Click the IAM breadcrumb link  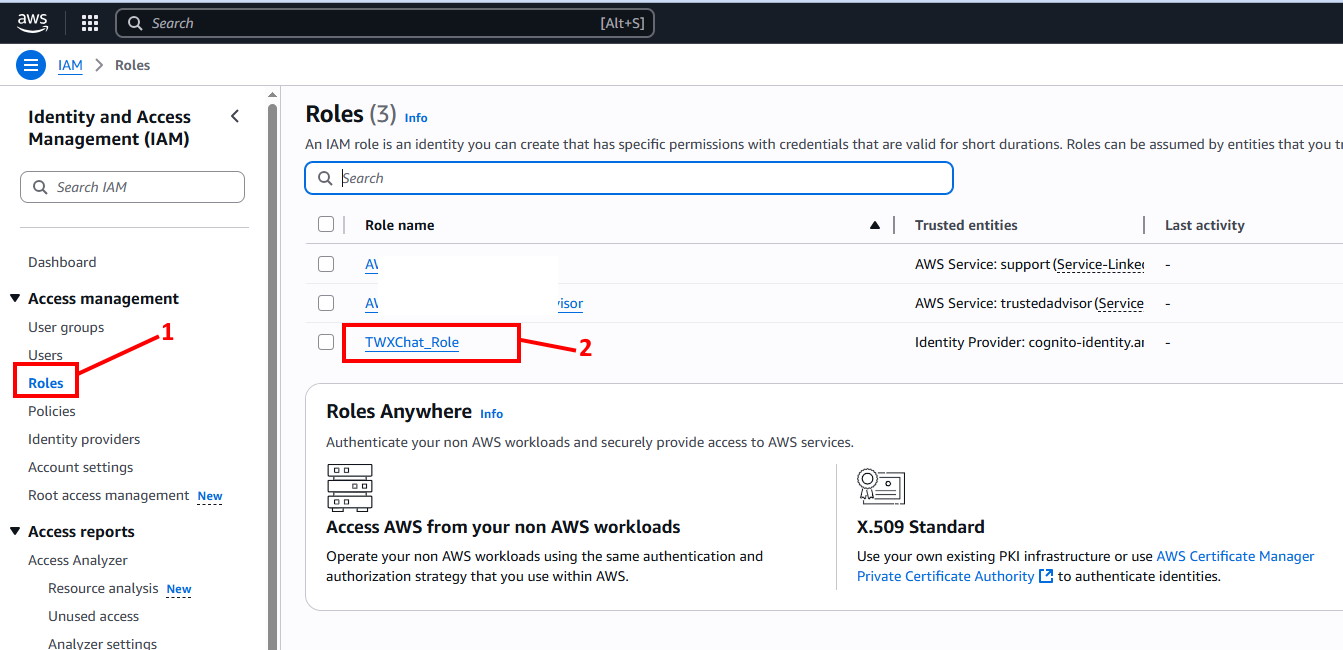point(70,65)
